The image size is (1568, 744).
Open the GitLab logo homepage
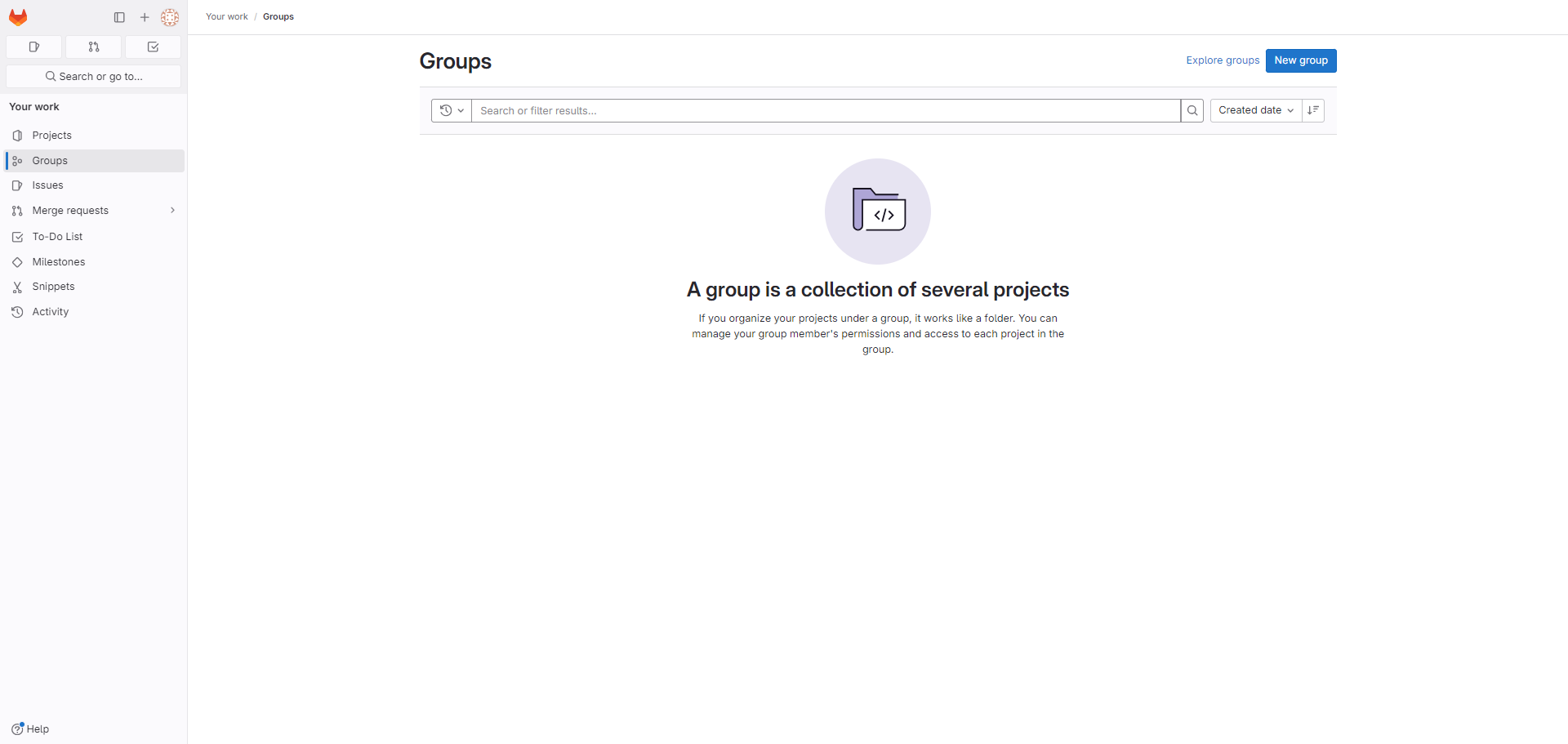18,17
